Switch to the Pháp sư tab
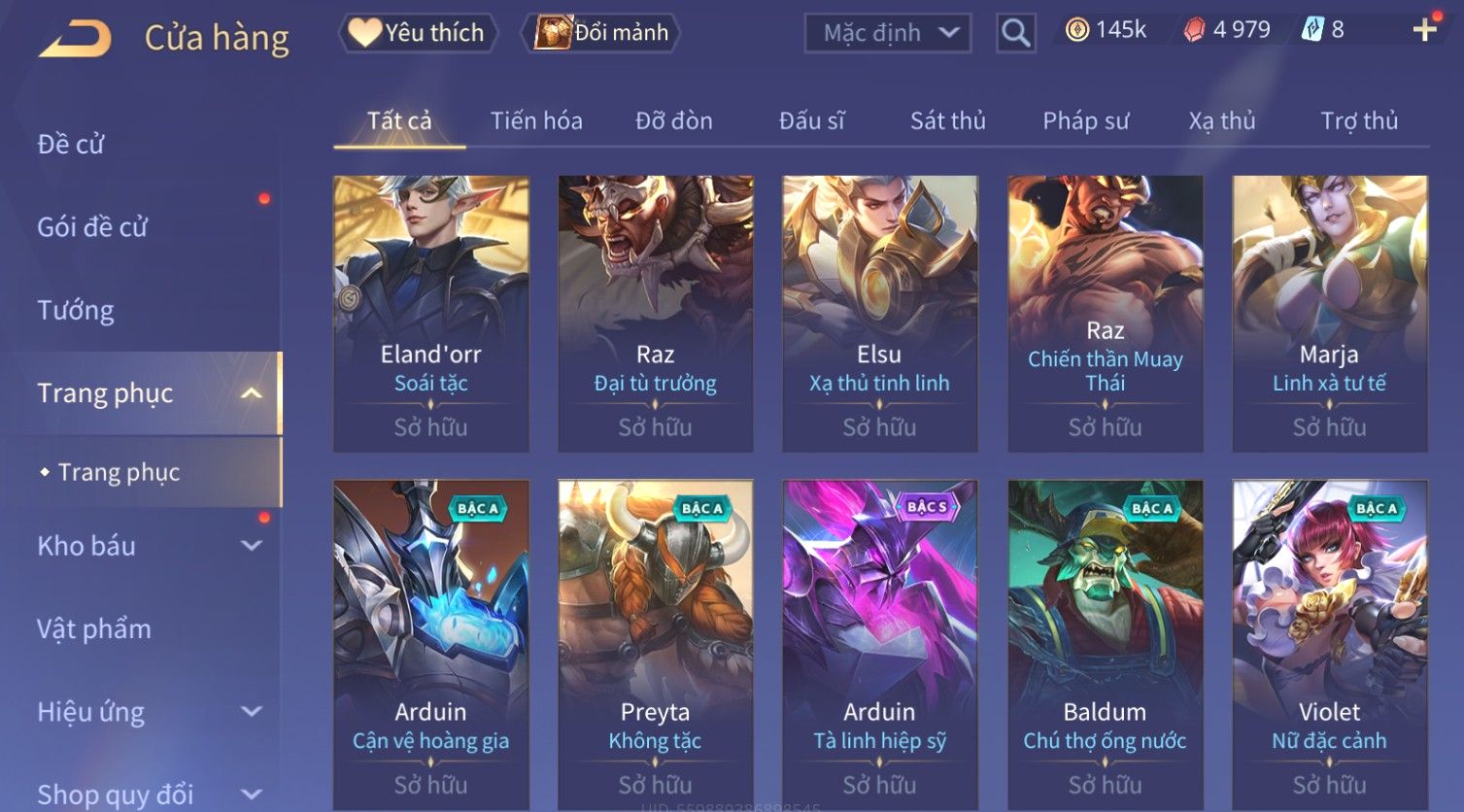The height and width of the screenshot is (812, 1464). pyautogui.click(x=1086, y=120)
